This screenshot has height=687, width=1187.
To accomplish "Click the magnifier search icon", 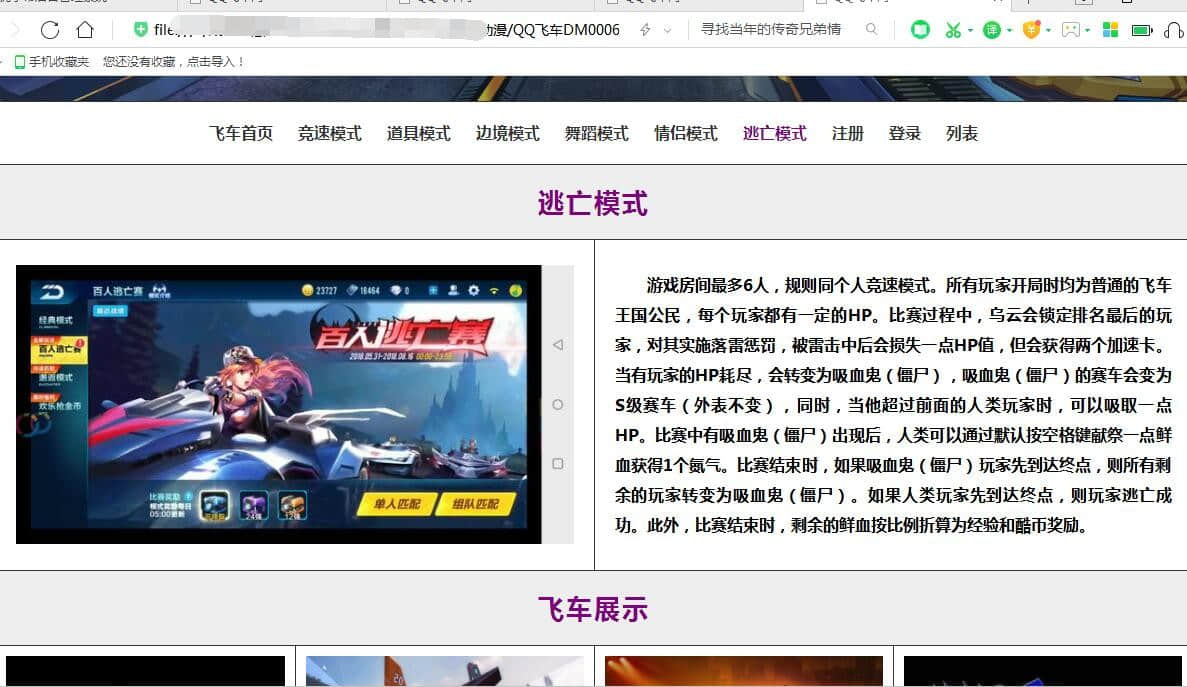I will click(871, 30).
